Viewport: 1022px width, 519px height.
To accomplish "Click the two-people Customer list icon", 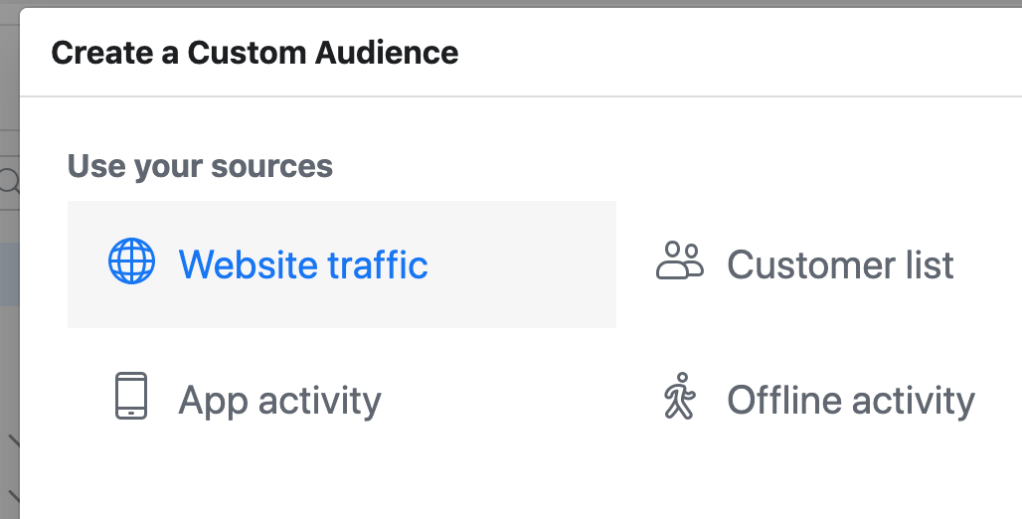I will [x=680, y=262].
